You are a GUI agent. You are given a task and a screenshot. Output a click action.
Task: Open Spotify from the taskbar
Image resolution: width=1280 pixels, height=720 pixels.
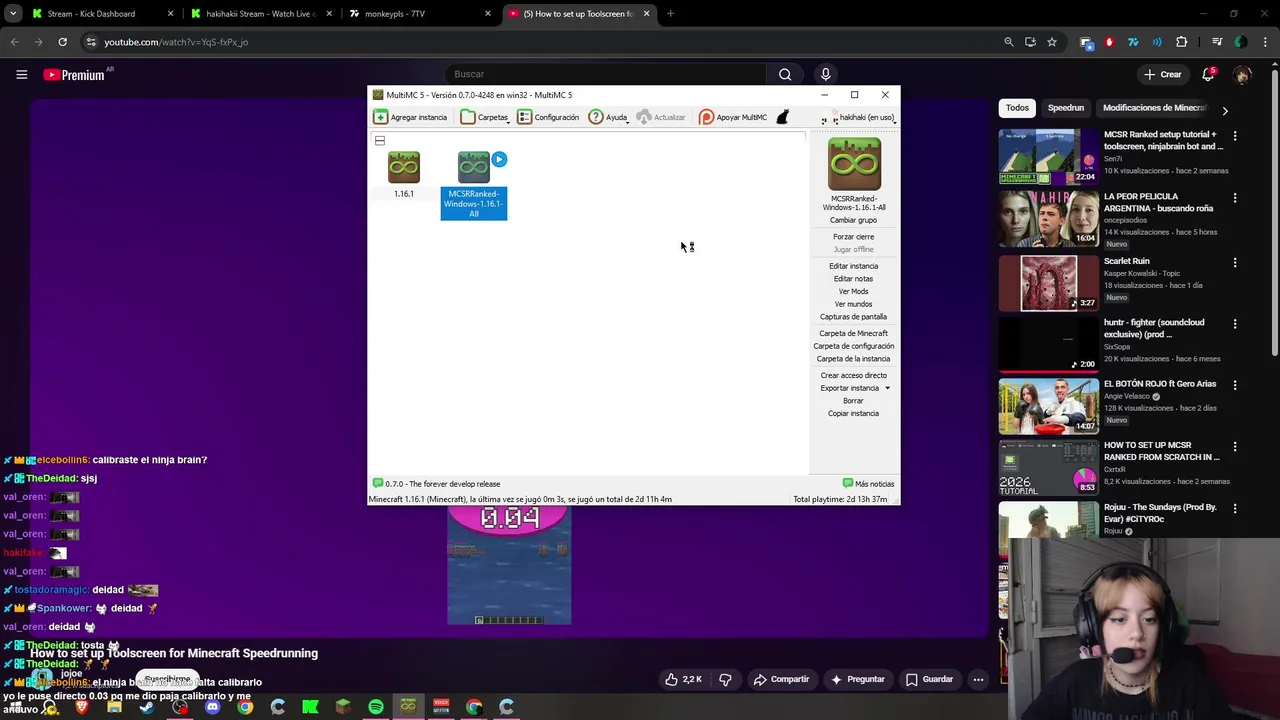(376, 707)
